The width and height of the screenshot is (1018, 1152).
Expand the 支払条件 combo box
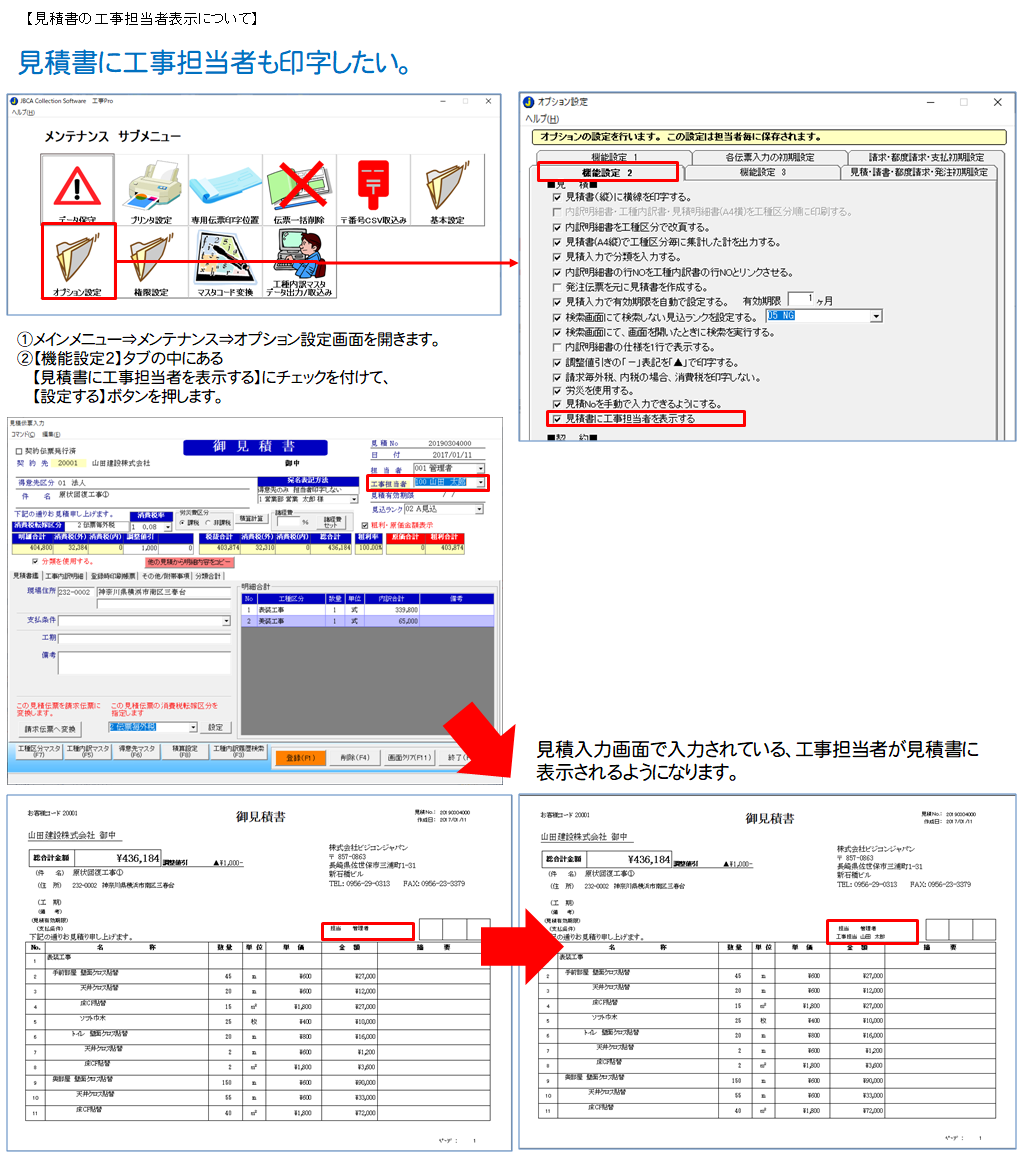(x=226, y=621)
